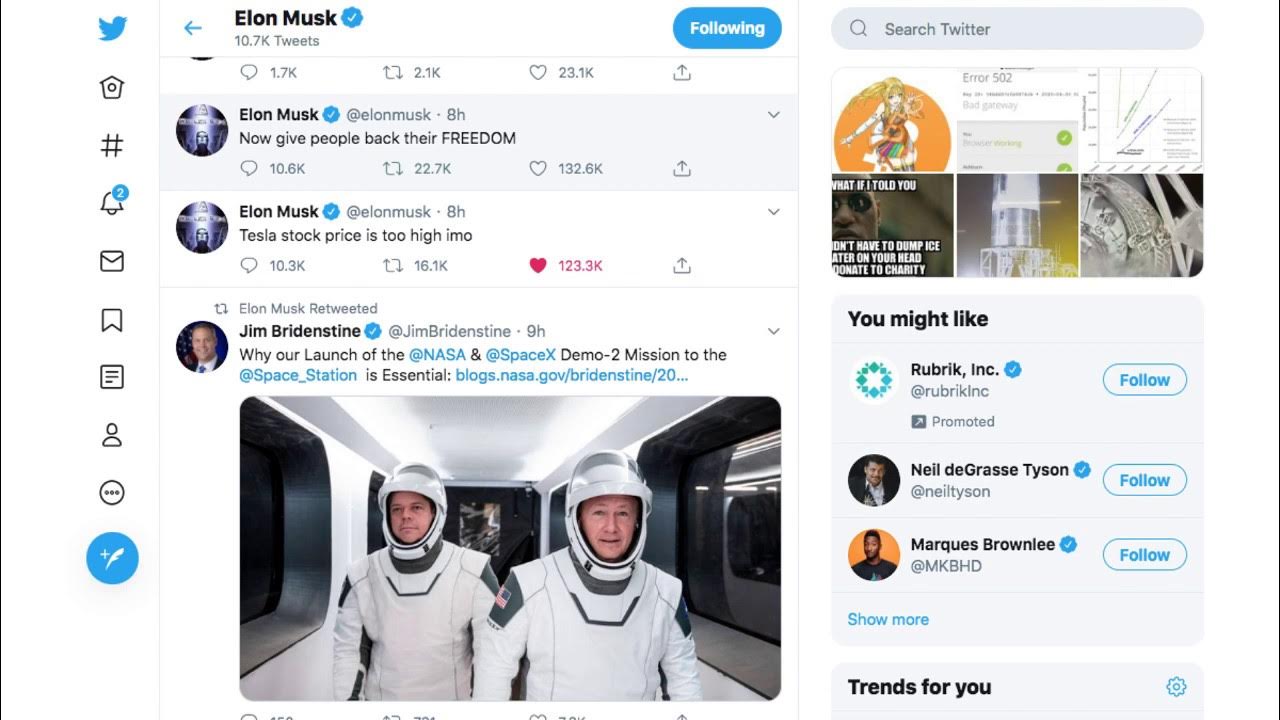The width and height of the screenshot is (1280, 720).
Task: Go to Home in the sidebar
Action: (112, 88)
